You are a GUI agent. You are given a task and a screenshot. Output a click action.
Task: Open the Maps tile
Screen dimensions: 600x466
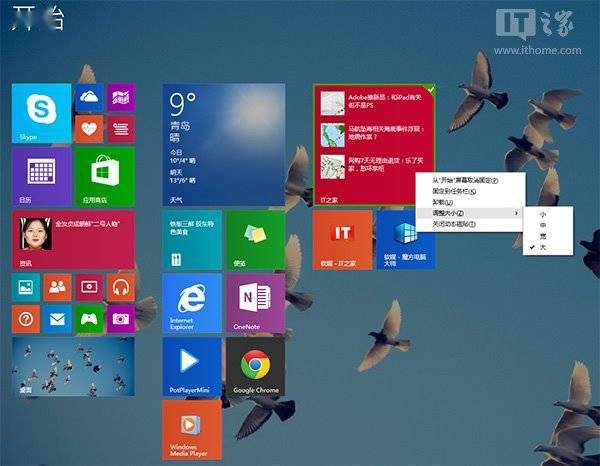121,98
